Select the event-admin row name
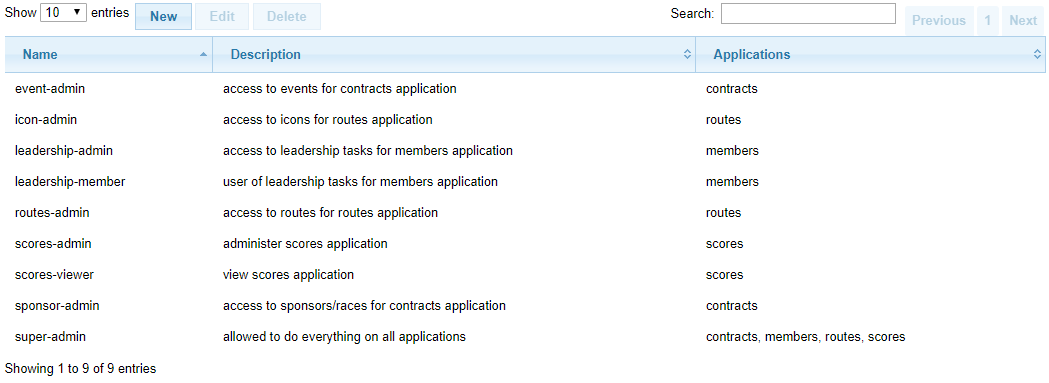Screen dimensions: 1049x383 coord(50,88)
